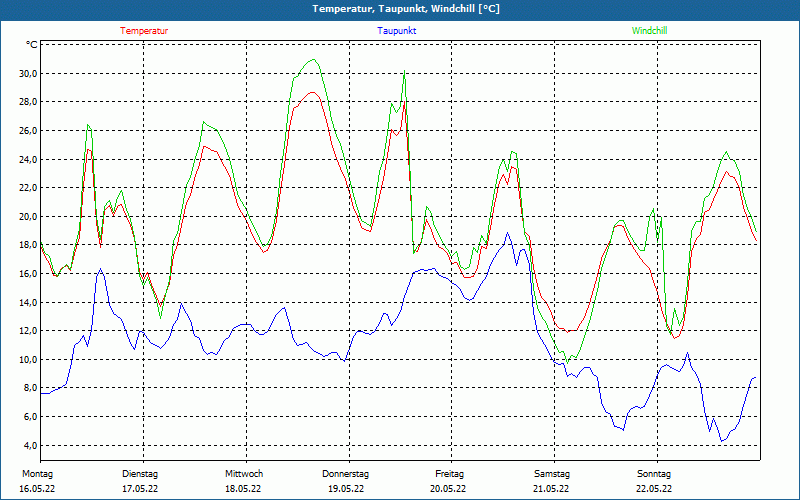Click the date 19.05.22
Image resolution: width=800 pixels, height=500 pixels.
click(346, 489)
